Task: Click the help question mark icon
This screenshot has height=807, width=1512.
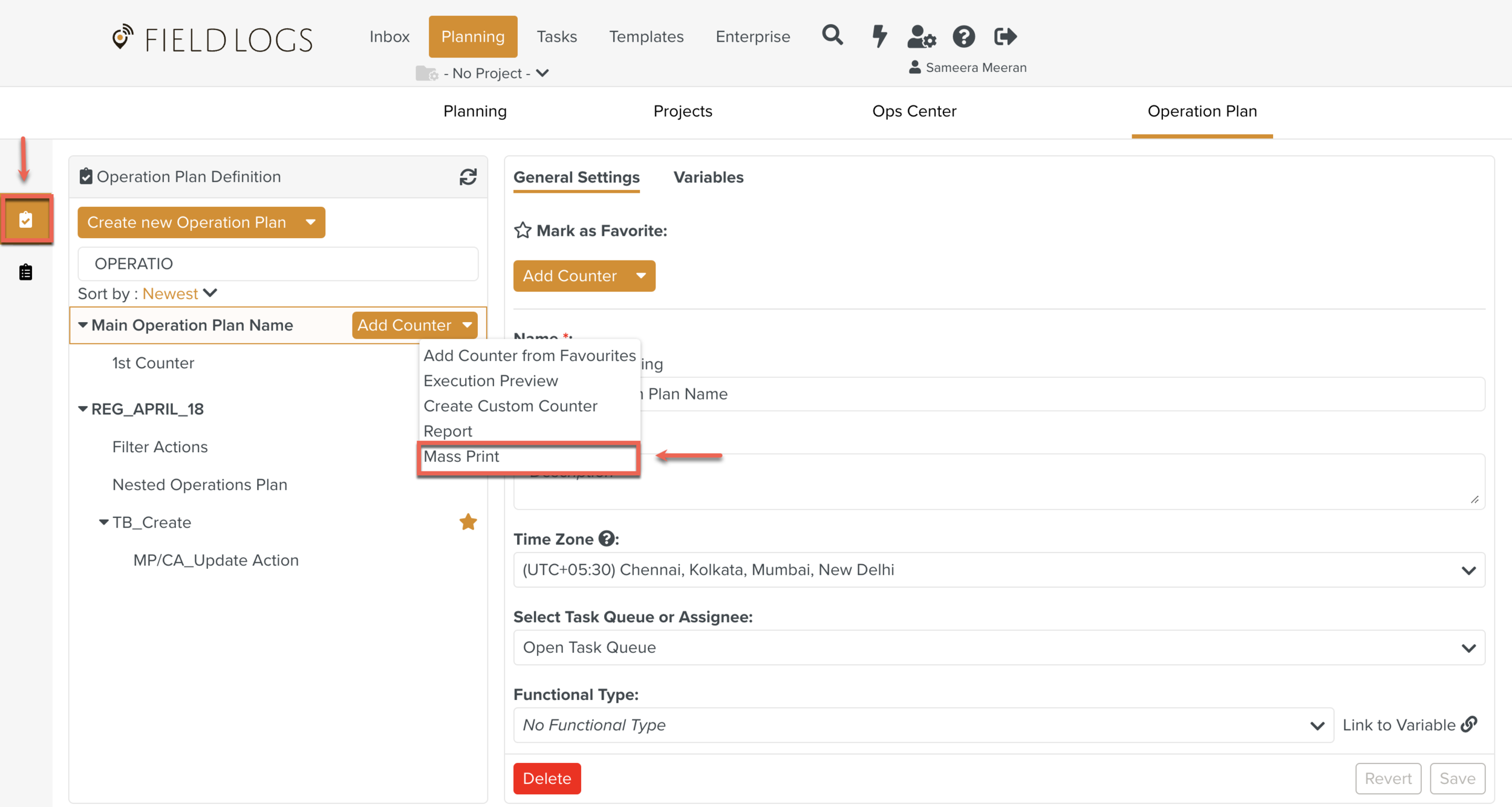Action: (963, 37)
